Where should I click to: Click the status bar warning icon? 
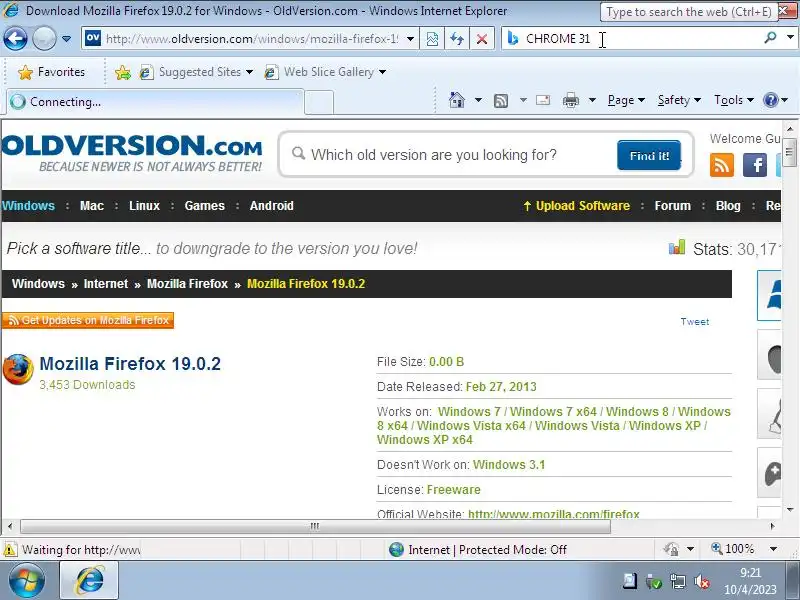click(x=10, y=549)
